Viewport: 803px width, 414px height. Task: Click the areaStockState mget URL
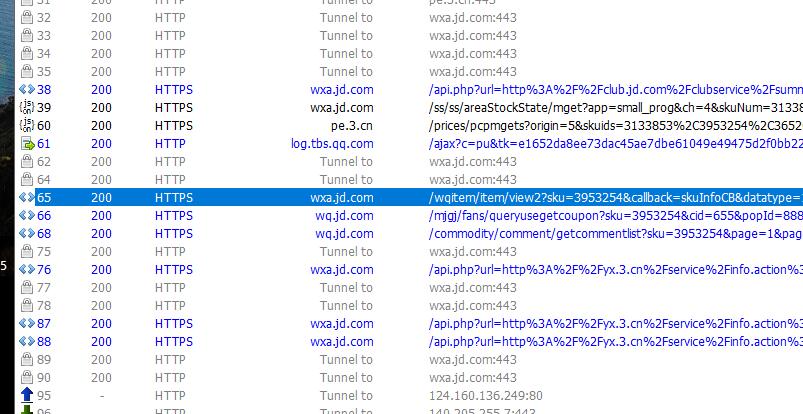tap(616, 108)
